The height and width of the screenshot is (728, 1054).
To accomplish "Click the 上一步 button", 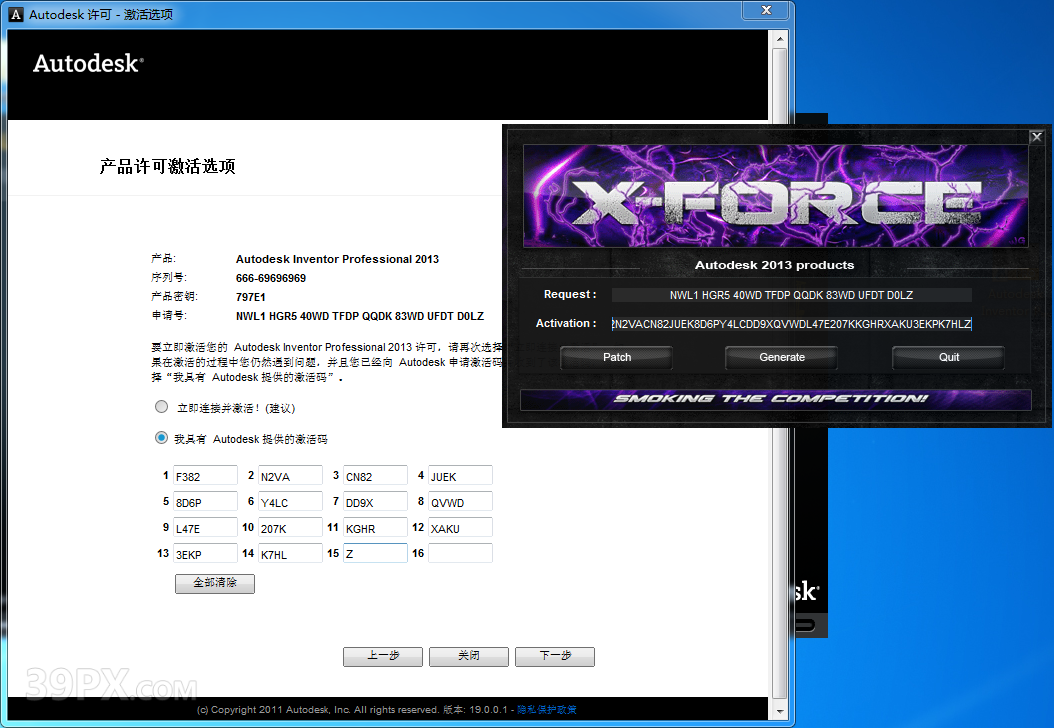I will click(x=382, y=656).
